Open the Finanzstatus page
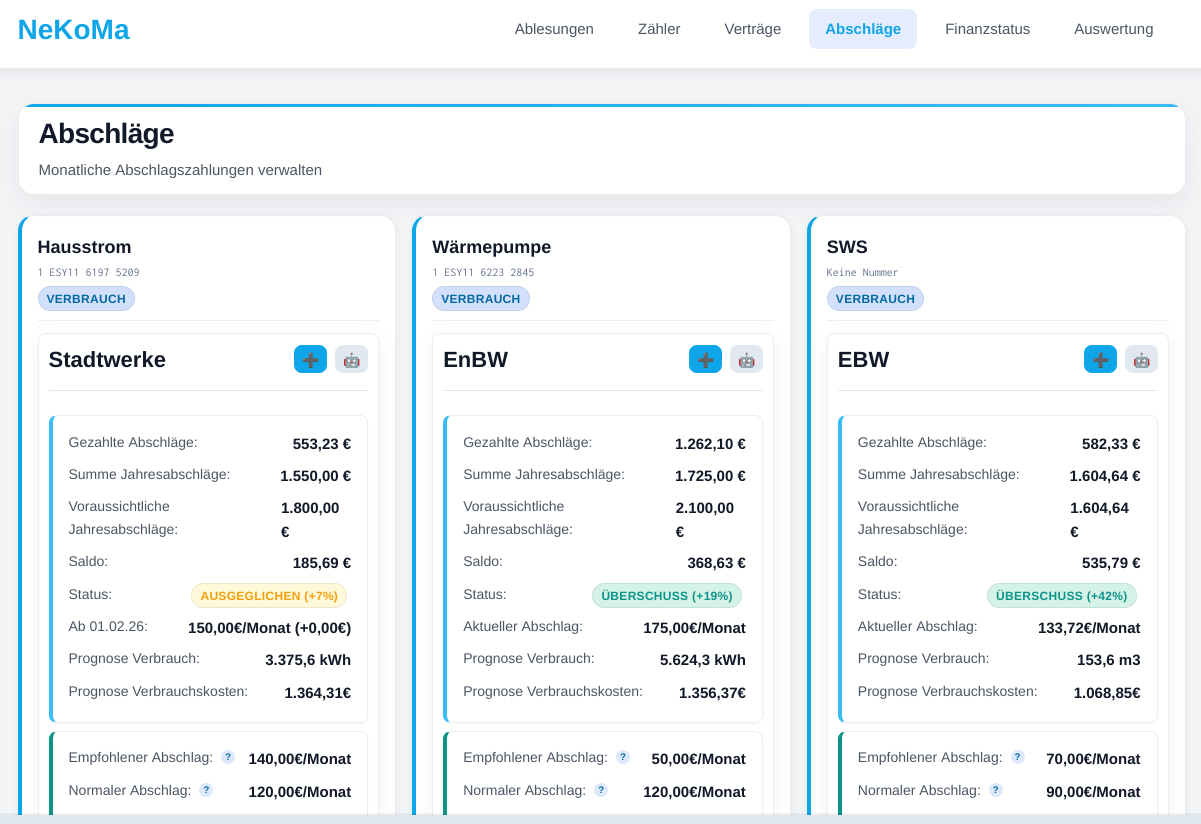This screenshot has width=1201, height=824. 987,29
